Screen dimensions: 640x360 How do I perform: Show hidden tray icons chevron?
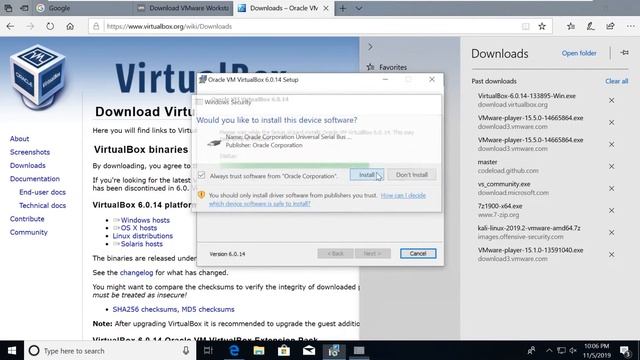[x=549, y=351]
